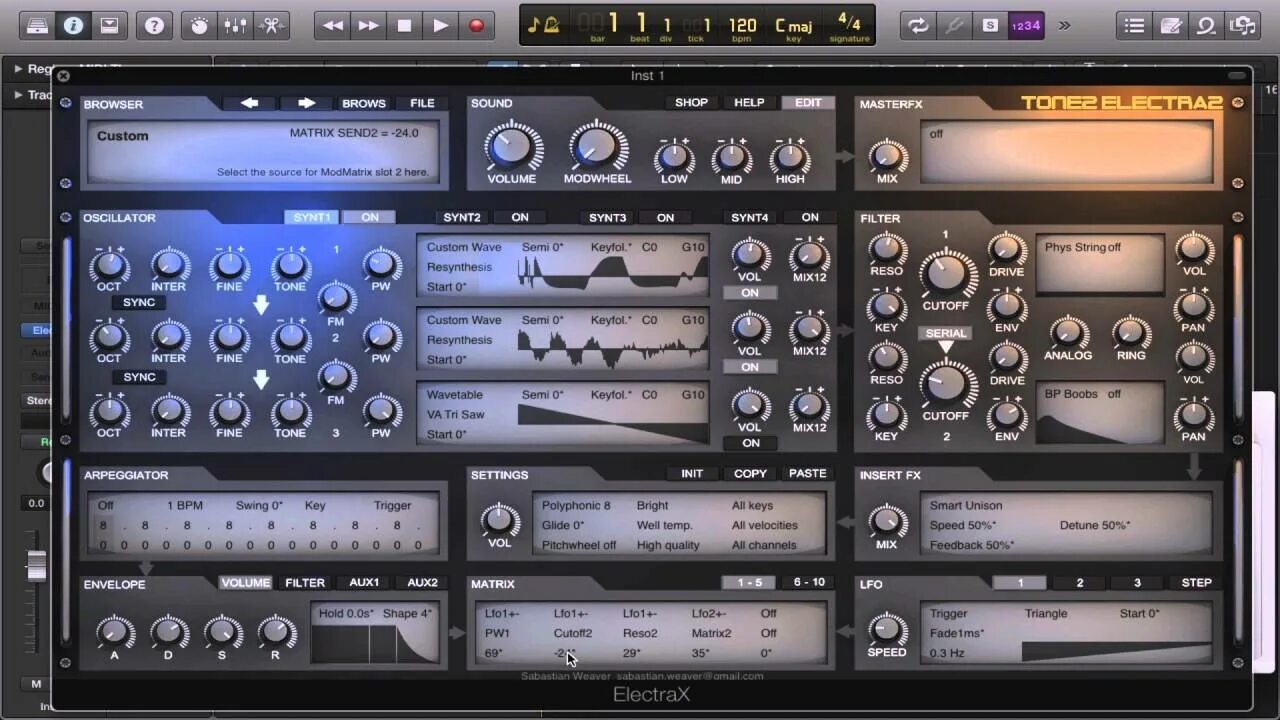Viewport: 1280px width, 720px height.
Task: Open oscillator 1 Custom Wave selector
Action: pos(464,247)
